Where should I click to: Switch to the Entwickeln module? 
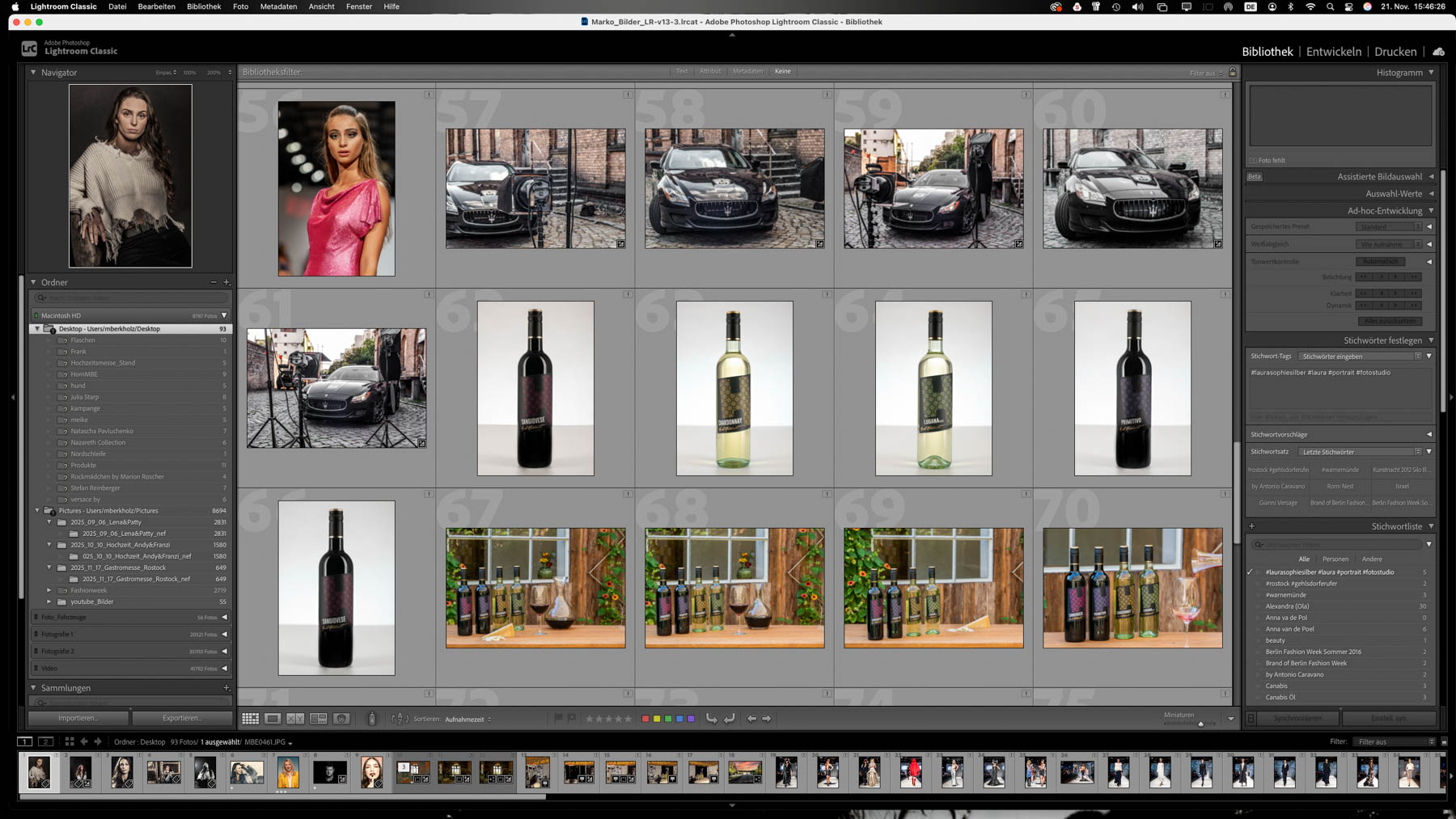point(1333,52)
